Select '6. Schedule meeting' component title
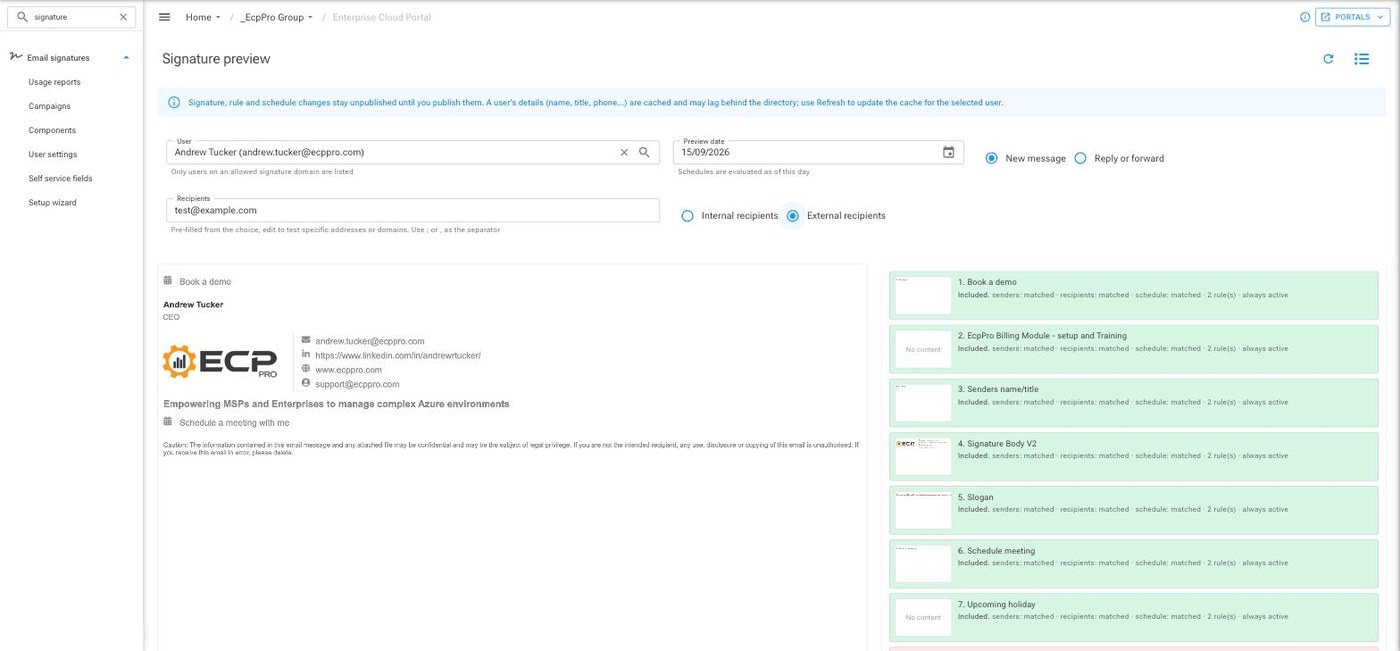1400x651 pixels. click(996, 551)
